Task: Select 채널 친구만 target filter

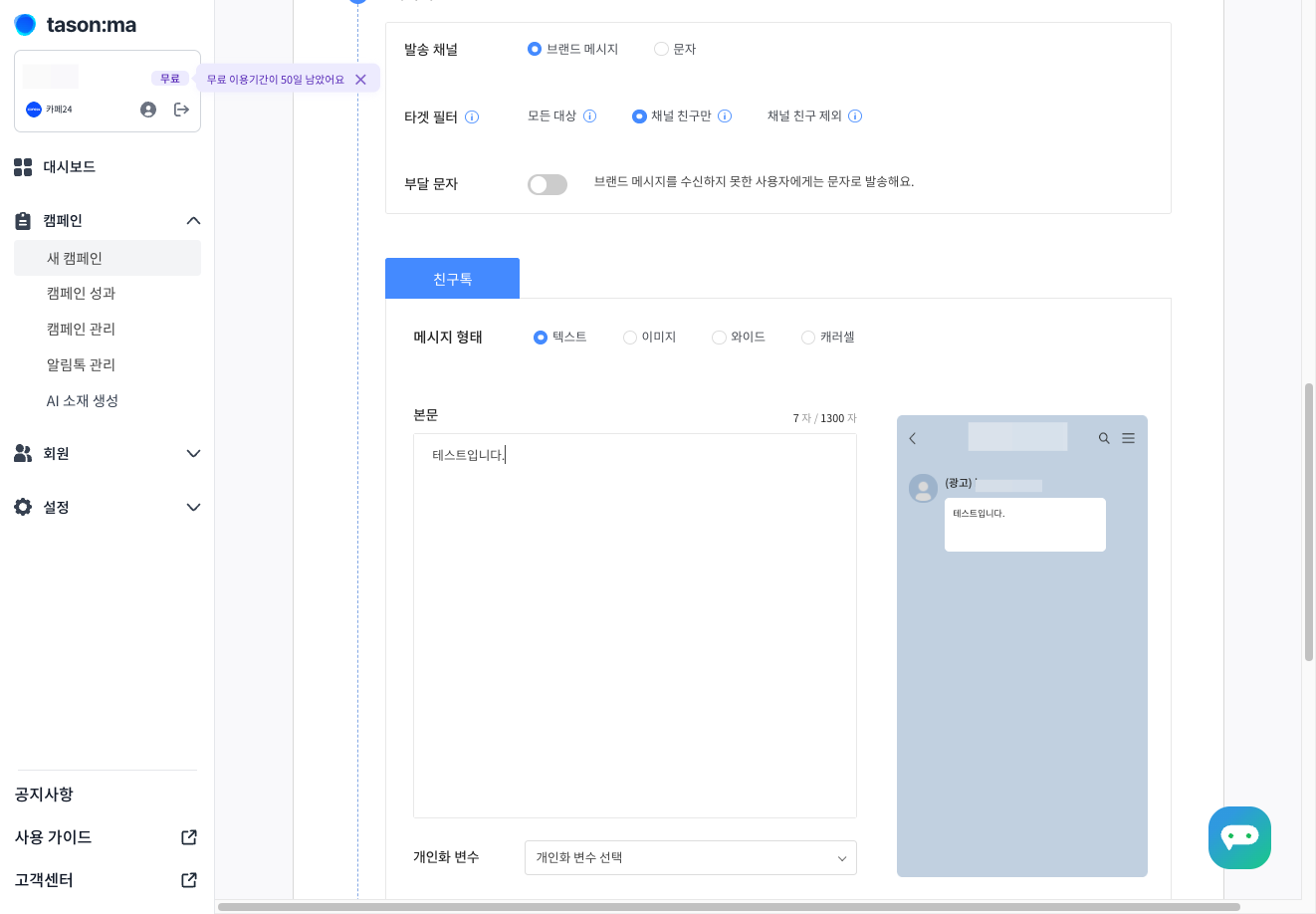Action: (639, 116)
